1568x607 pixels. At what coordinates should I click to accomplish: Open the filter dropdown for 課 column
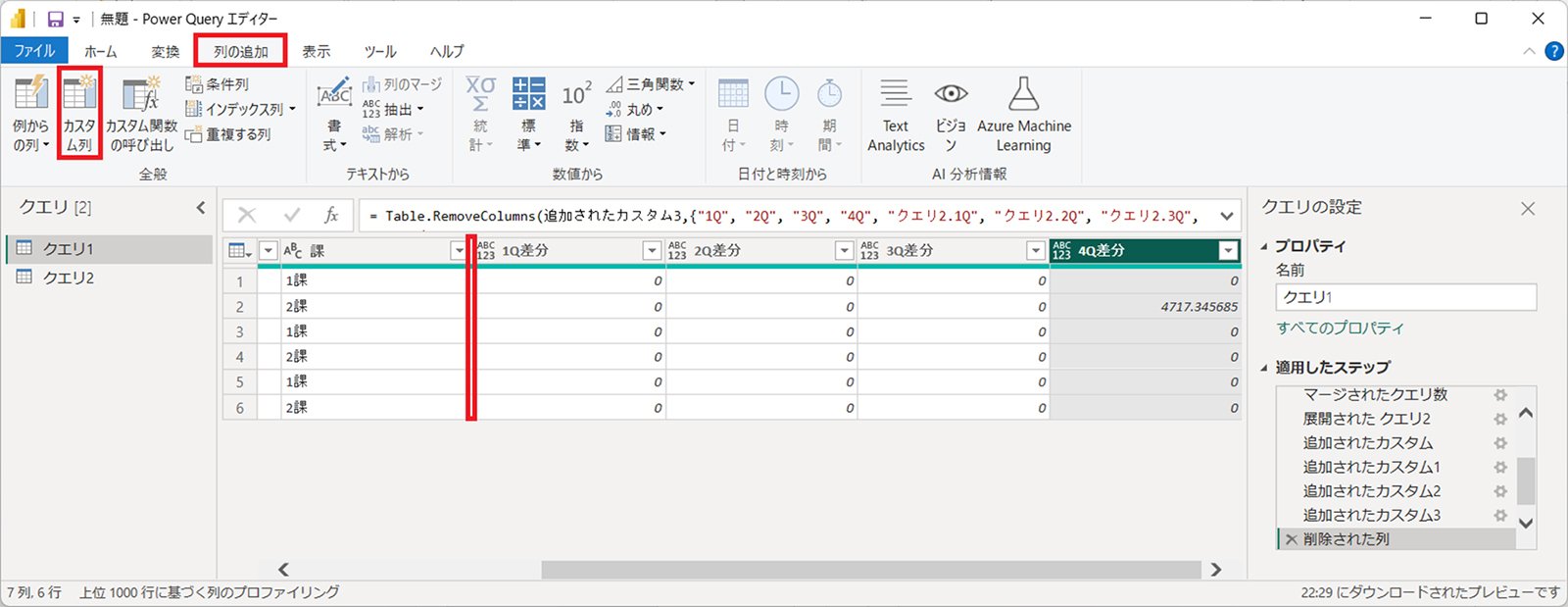pos(458,251)
